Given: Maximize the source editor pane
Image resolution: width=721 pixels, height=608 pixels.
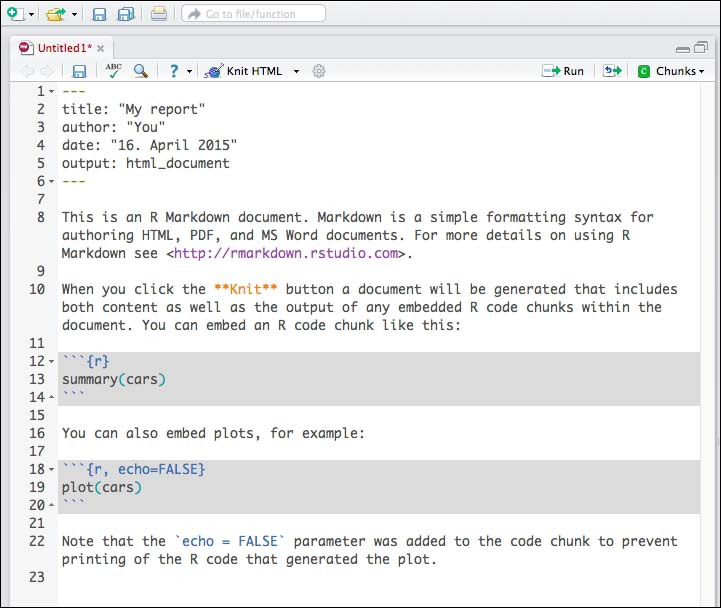Looking at the screenshot, I should tap(701, 47).
